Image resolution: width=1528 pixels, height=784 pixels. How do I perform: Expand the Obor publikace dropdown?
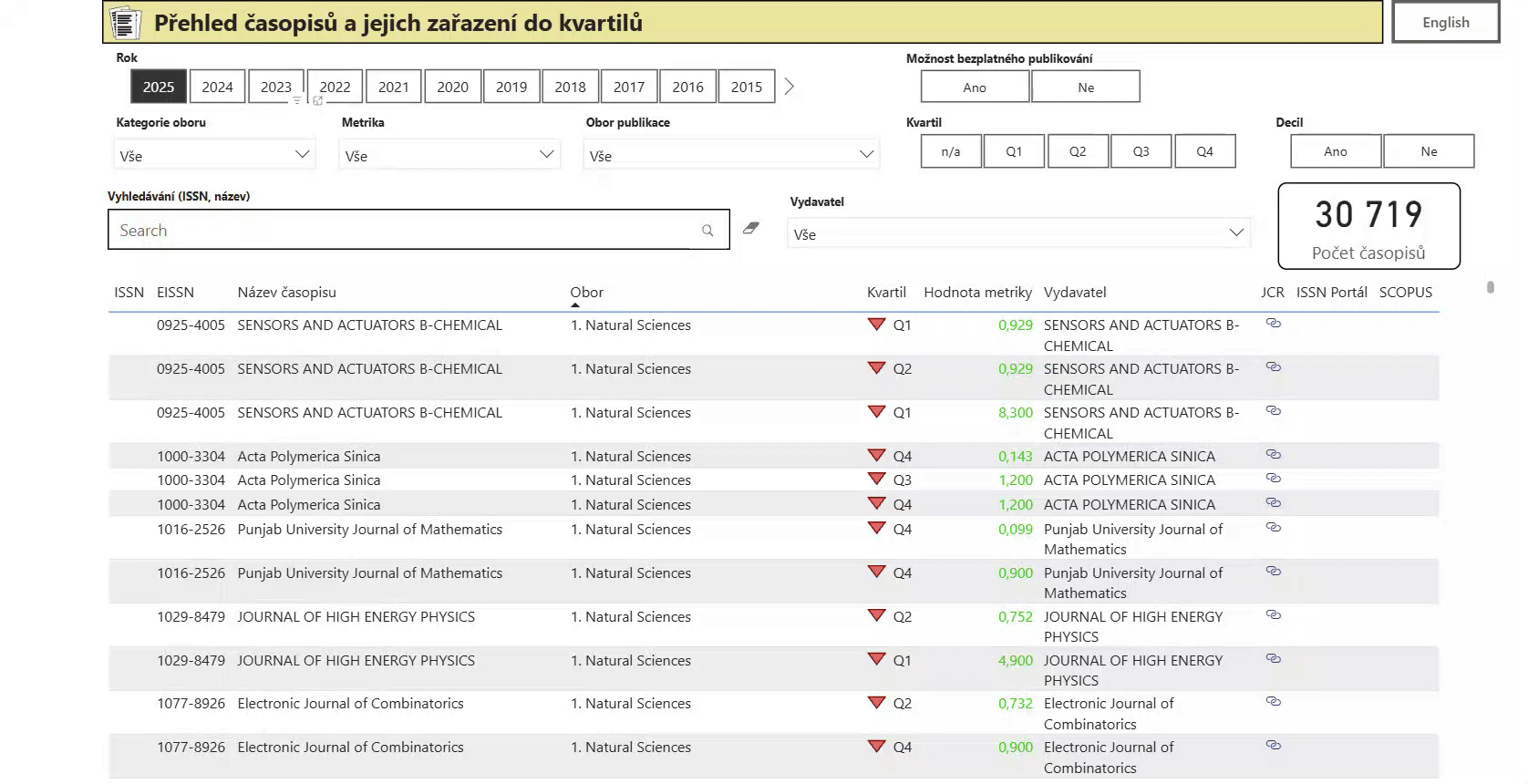(731, 155)
